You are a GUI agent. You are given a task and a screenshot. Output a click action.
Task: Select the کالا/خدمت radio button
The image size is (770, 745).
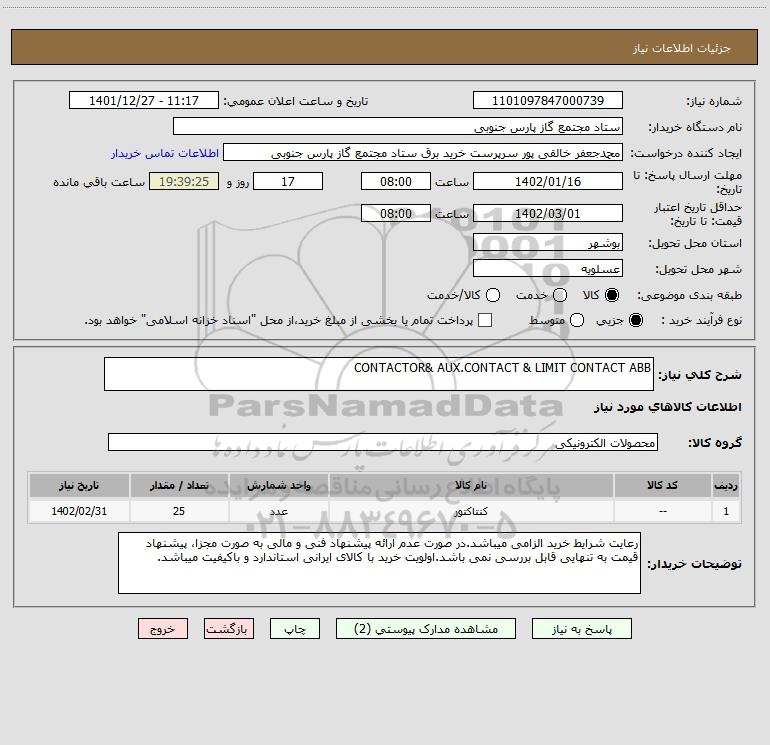(493, 295)
